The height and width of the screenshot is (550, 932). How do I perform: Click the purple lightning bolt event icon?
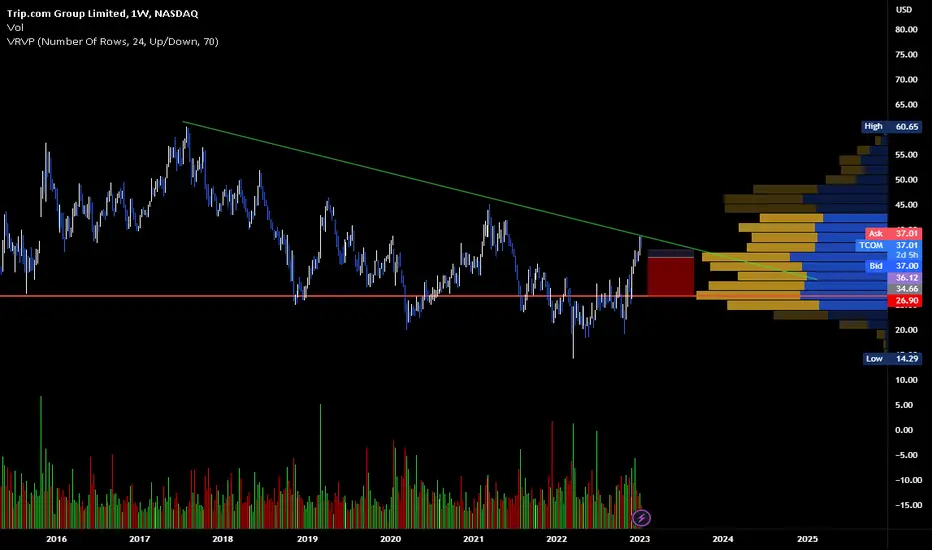[641, 518]
